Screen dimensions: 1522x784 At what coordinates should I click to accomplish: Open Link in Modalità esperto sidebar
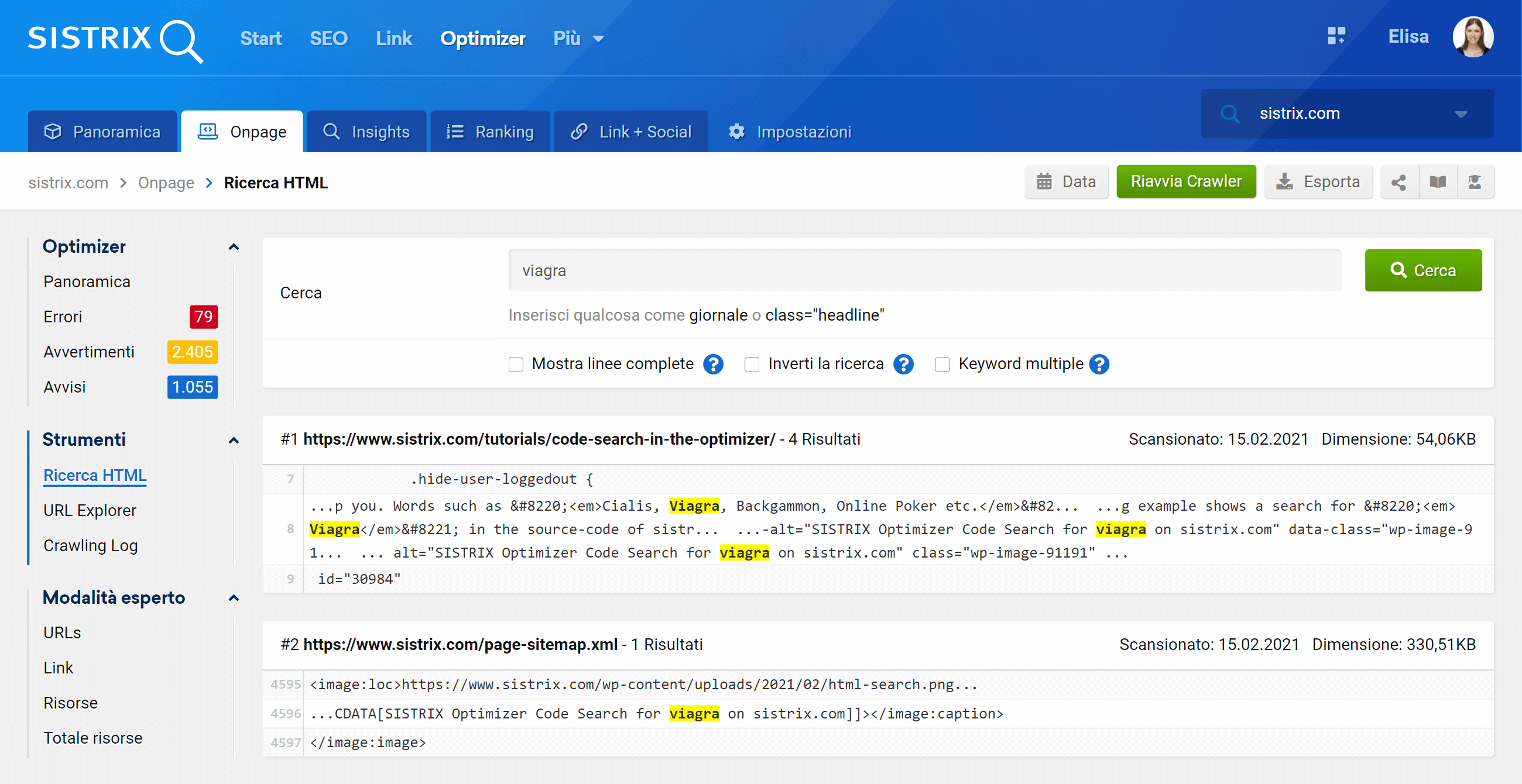click(x=58, y=668)
